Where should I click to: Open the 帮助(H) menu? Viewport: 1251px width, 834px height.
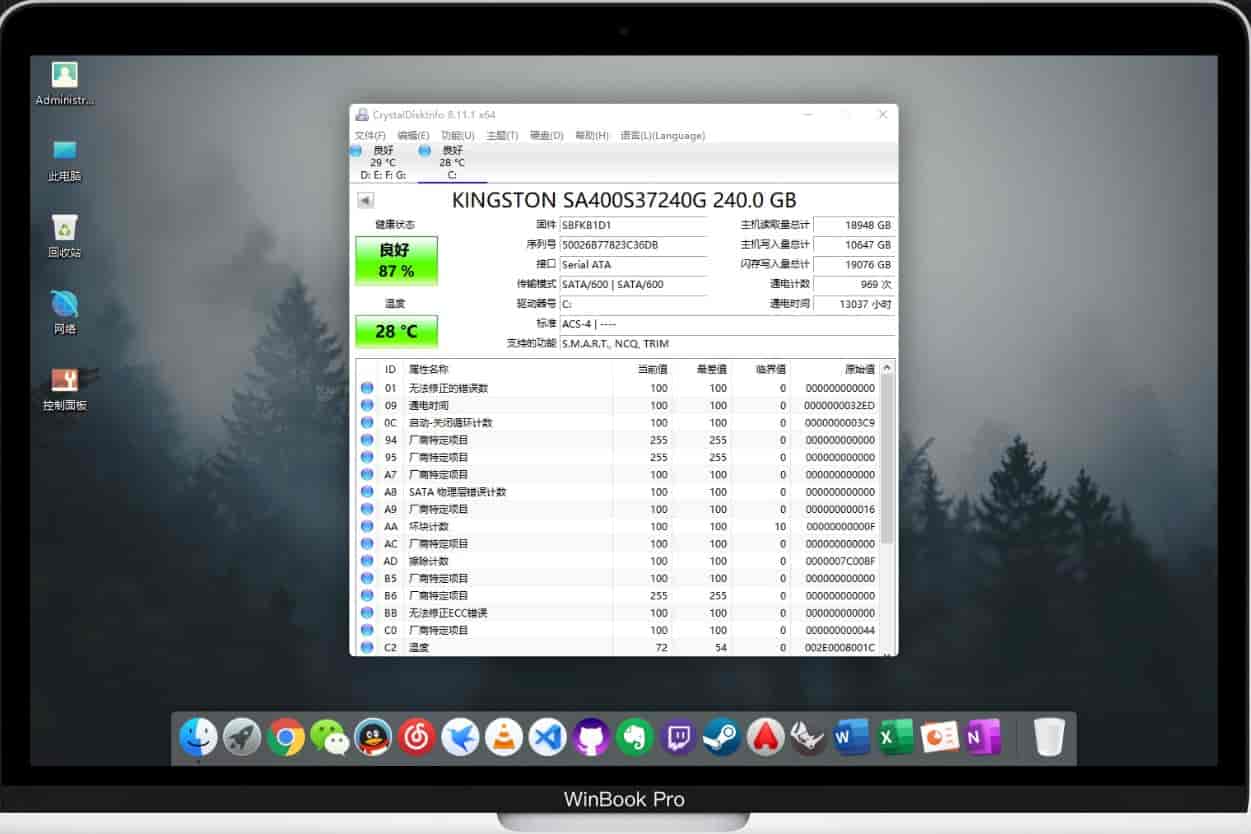tap(592, 135)
